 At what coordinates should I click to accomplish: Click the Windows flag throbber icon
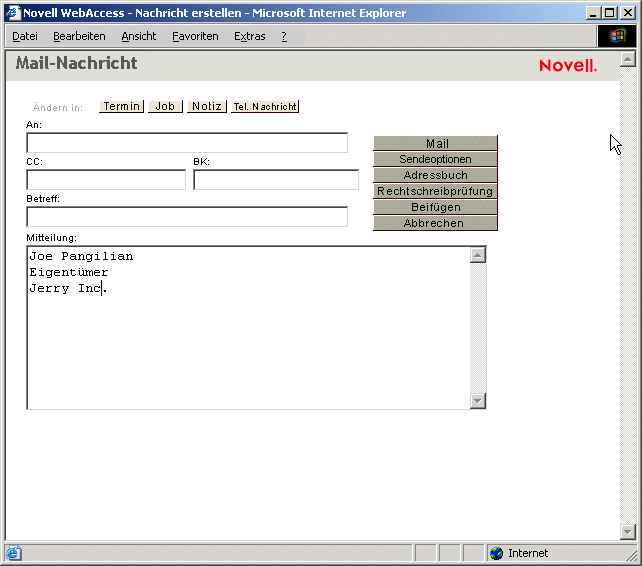(617, 36)
